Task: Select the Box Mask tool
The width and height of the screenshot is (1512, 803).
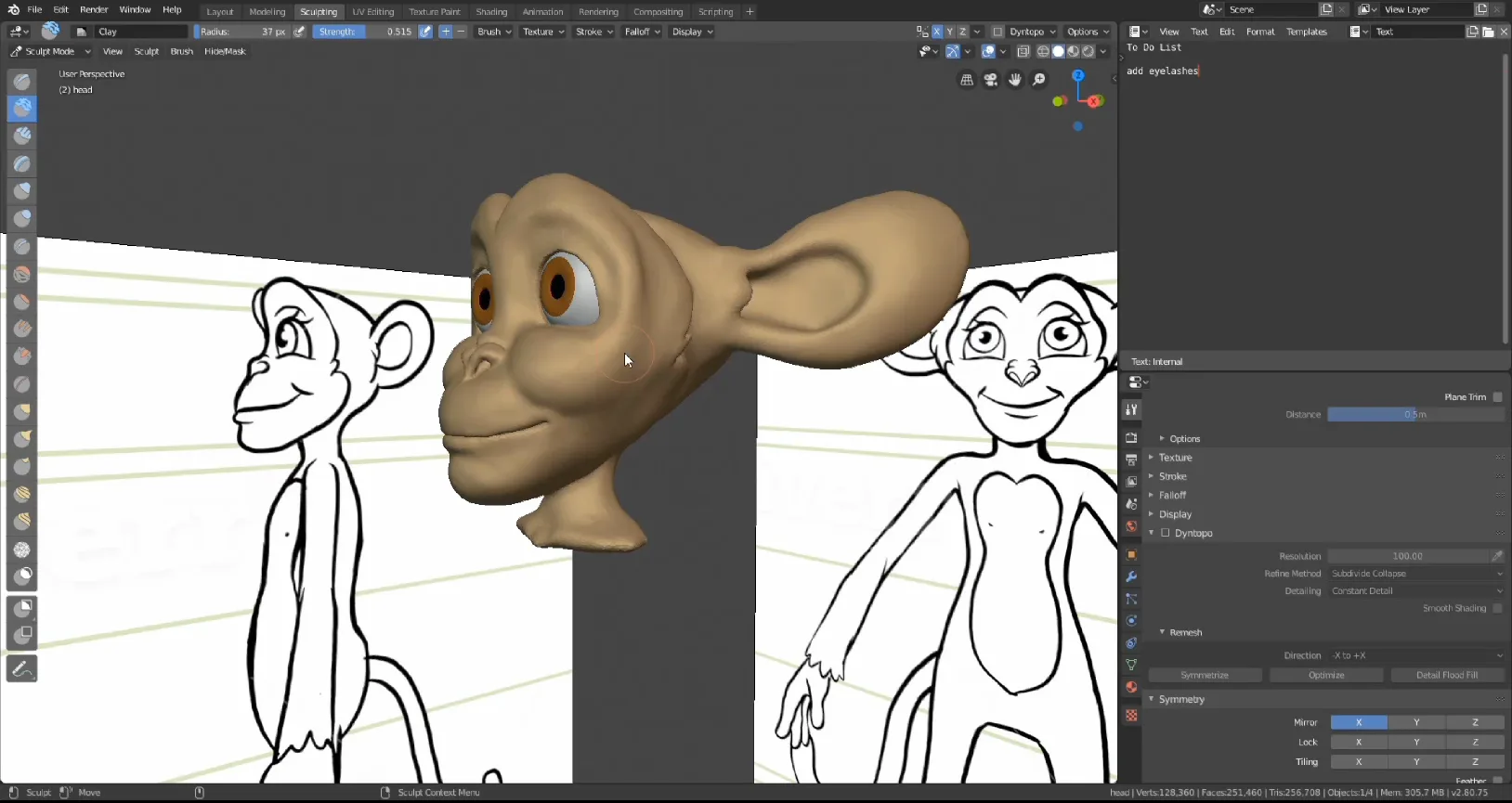Action: [x=22, y=608]
